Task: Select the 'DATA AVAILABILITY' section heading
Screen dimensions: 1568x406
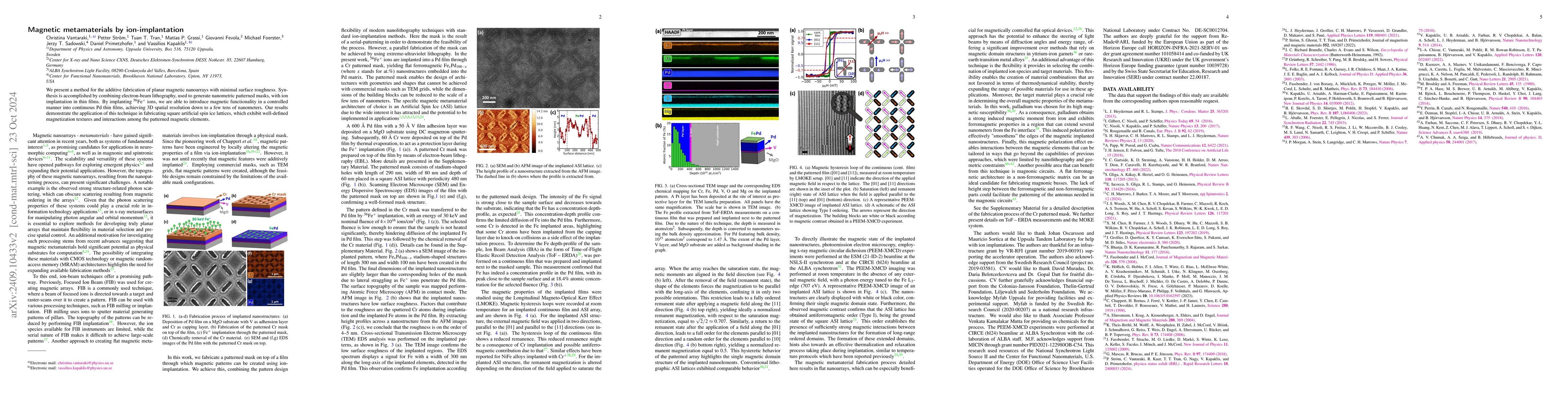Action: tap(1128, 89)
